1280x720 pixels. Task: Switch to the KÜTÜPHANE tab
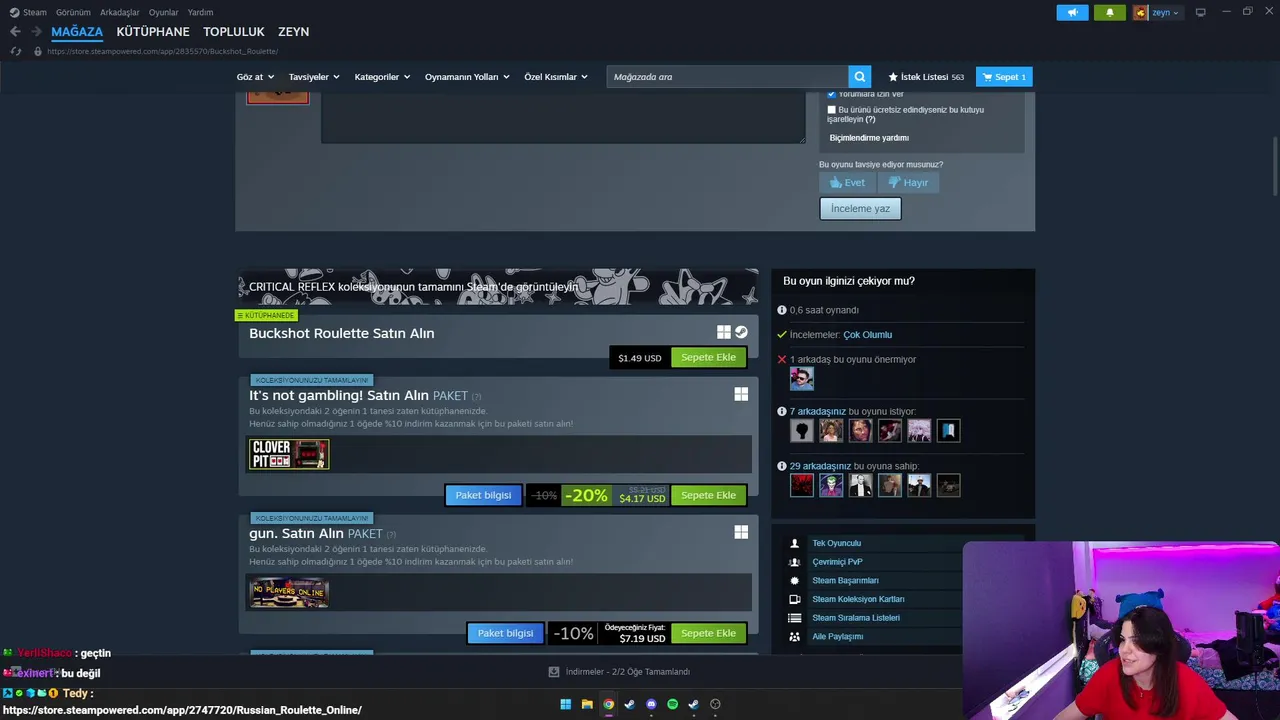(153, 32)
